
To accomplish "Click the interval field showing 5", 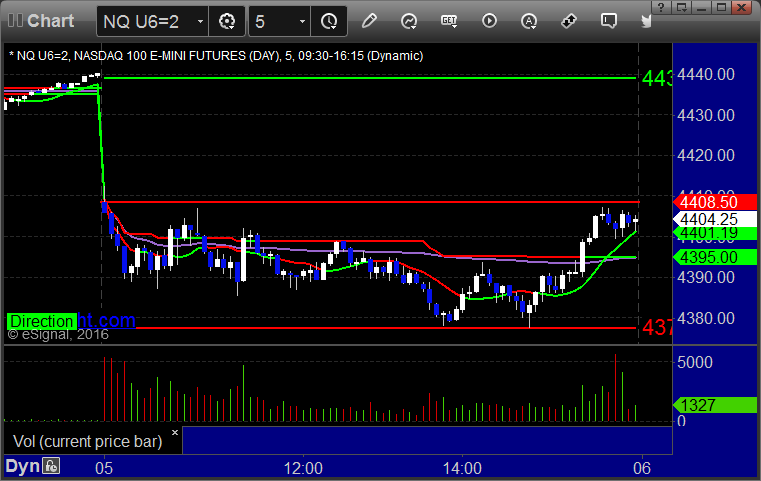I will point(279,21).
